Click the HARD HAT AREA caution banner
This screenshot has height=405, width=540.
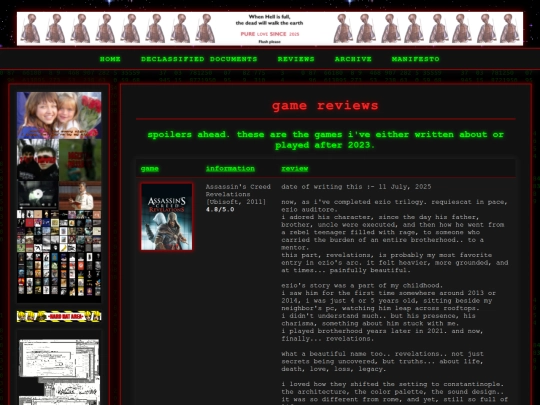click(59, 316)
